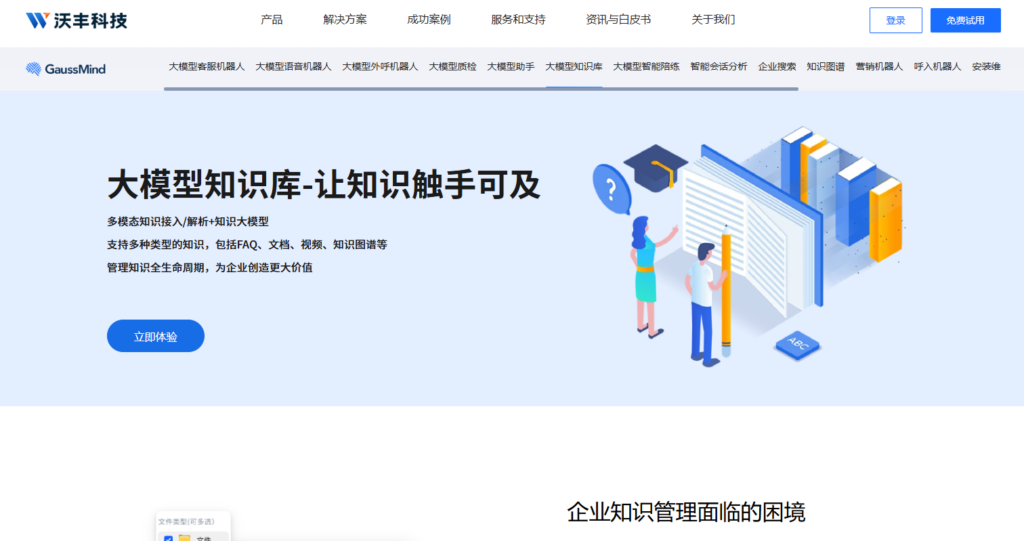The width and height of the screenshot is (1024, 541).
Task: Click the 立即体验 button
Action: pos(155,336)
